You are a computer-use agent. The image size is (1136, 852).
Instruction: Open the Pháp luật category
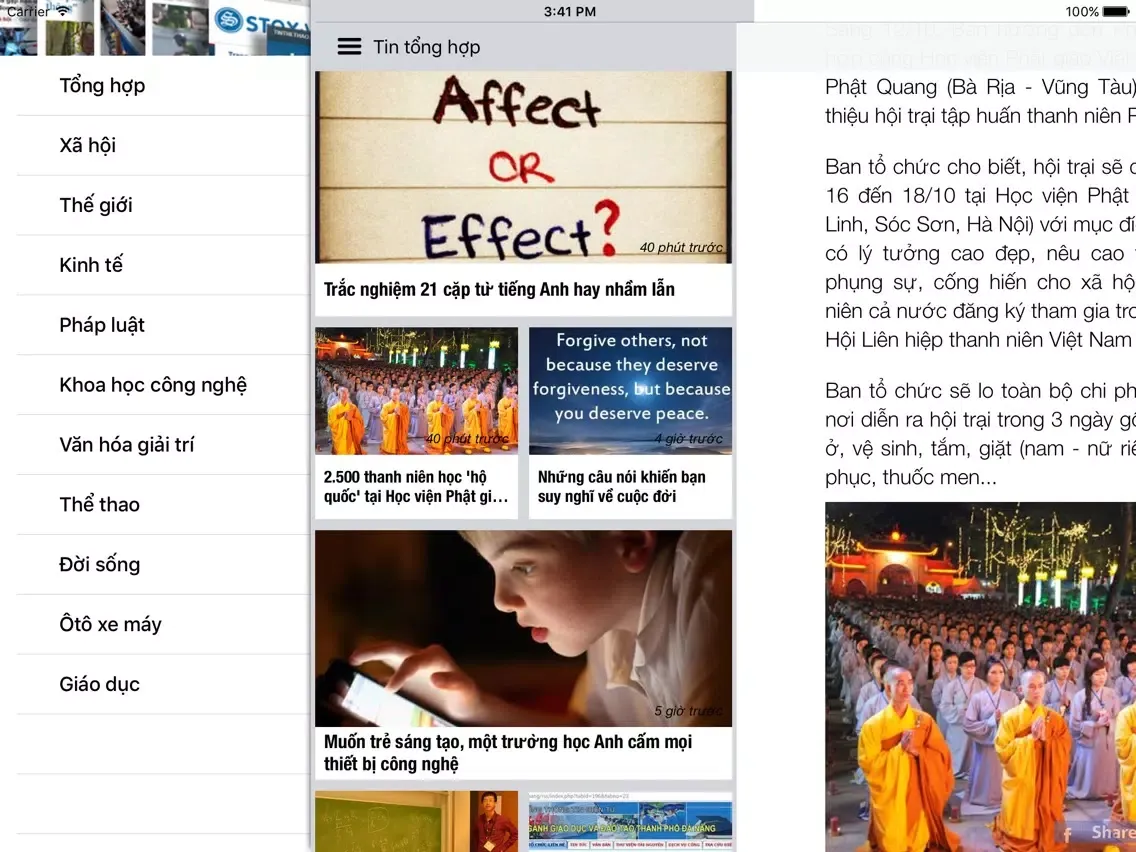tap(162, 325)
